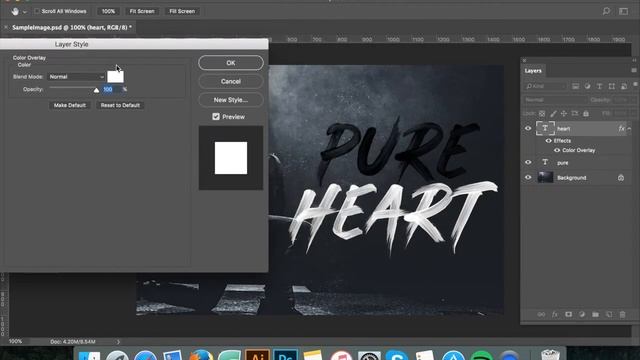Open the layer Kind filter dropdown
This screenshot has height=360, width=640.
pyautogui.click(x=545, y=86)
